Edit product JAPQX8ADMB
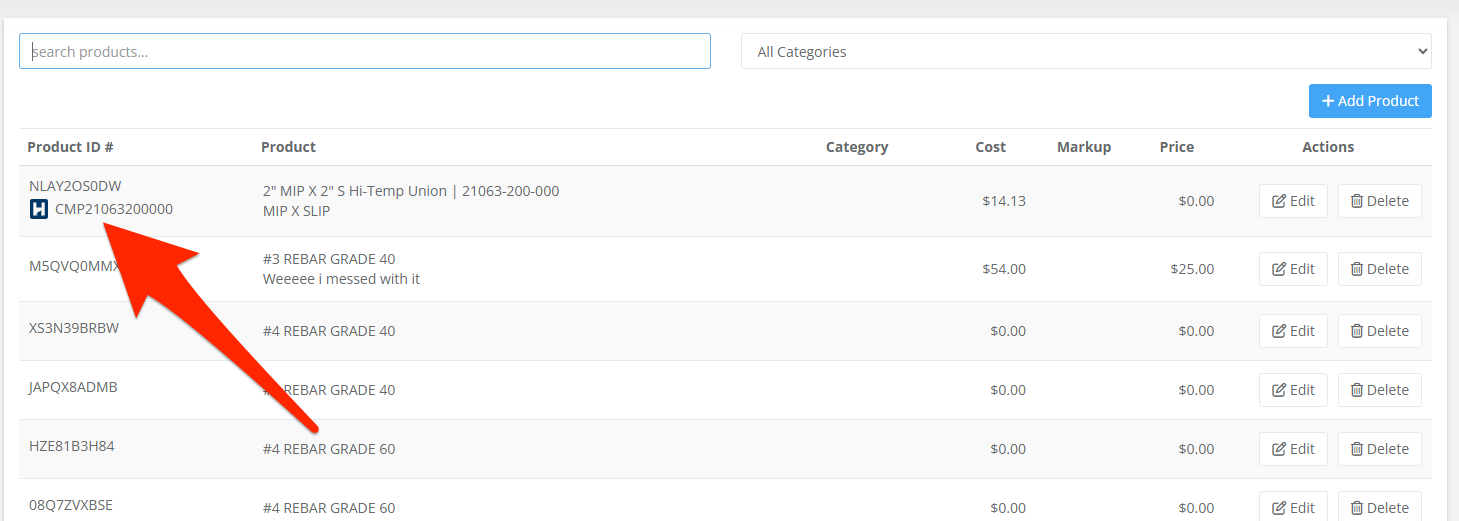The width and height of the screenshot is (1459, 521). click(x=1293, y=390)
